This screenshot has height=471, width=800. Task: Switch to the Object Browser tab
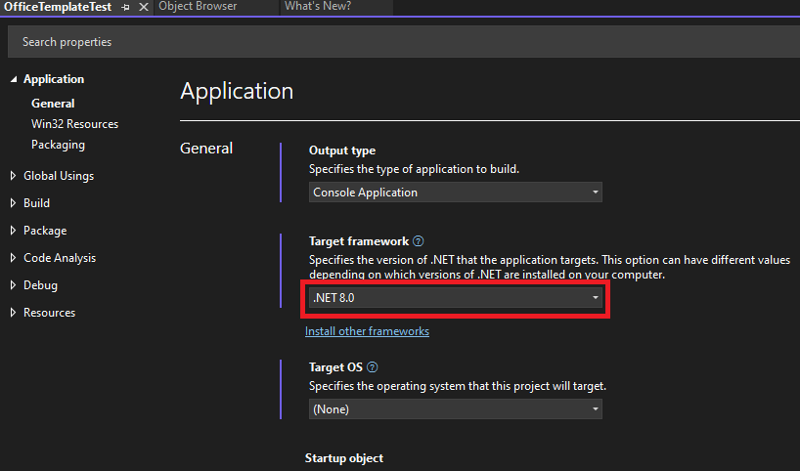[x=197, y=6]
